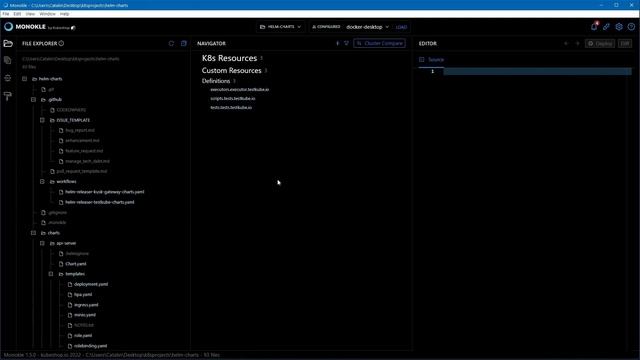Select the CODEOWNERS file

[71, 110]
